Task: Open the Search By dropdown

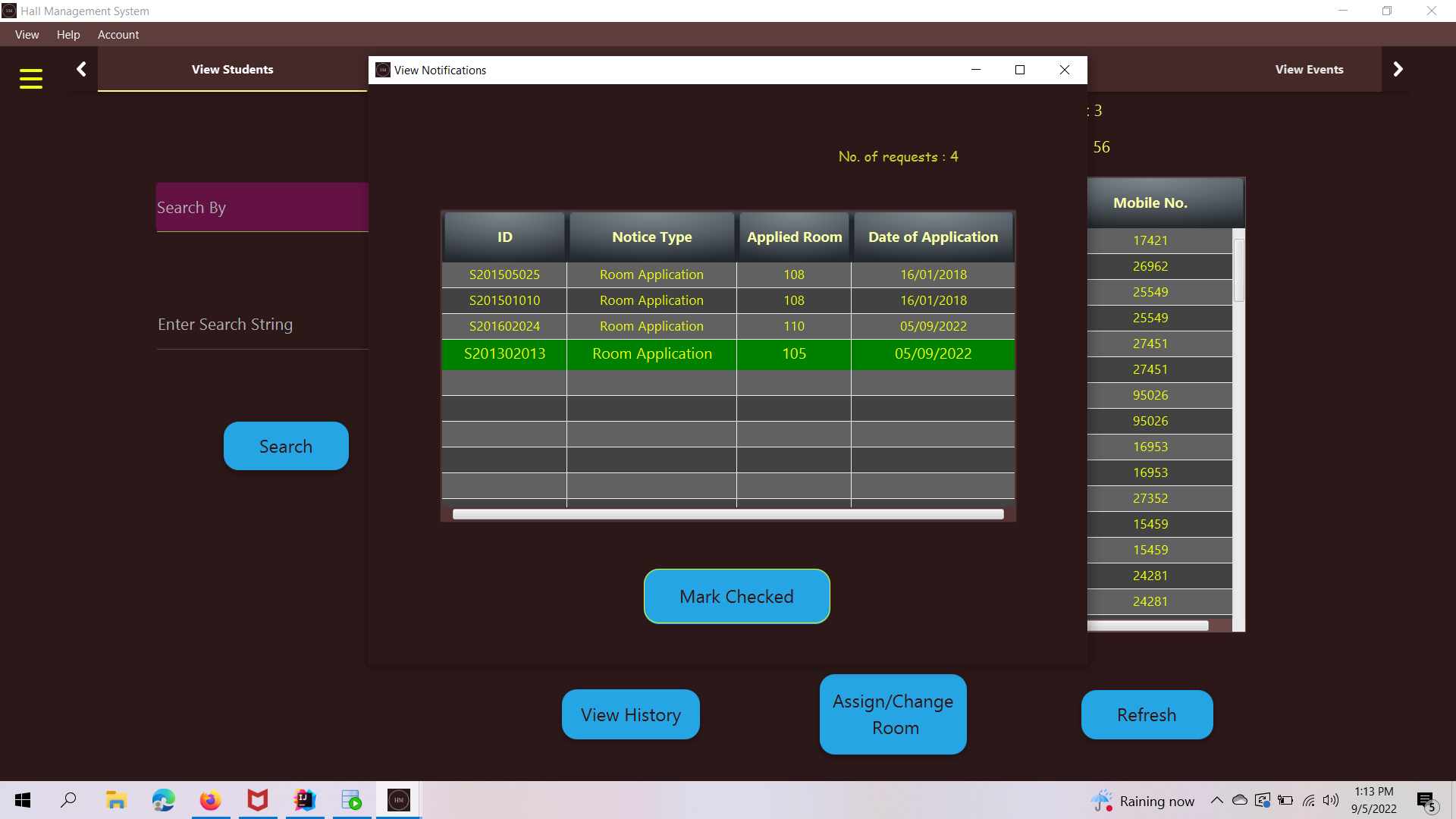Action: pyautogui.click(x=262, y=207)
